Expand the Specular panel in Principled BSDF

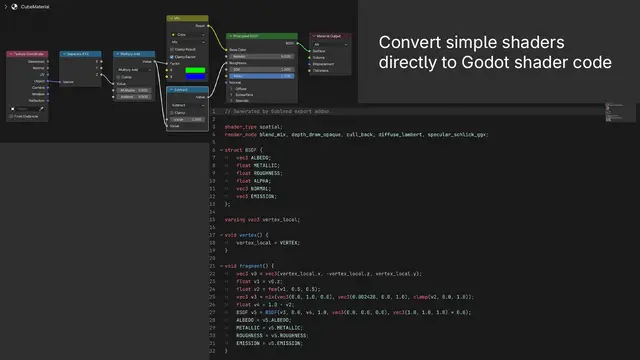click(232, 100)
